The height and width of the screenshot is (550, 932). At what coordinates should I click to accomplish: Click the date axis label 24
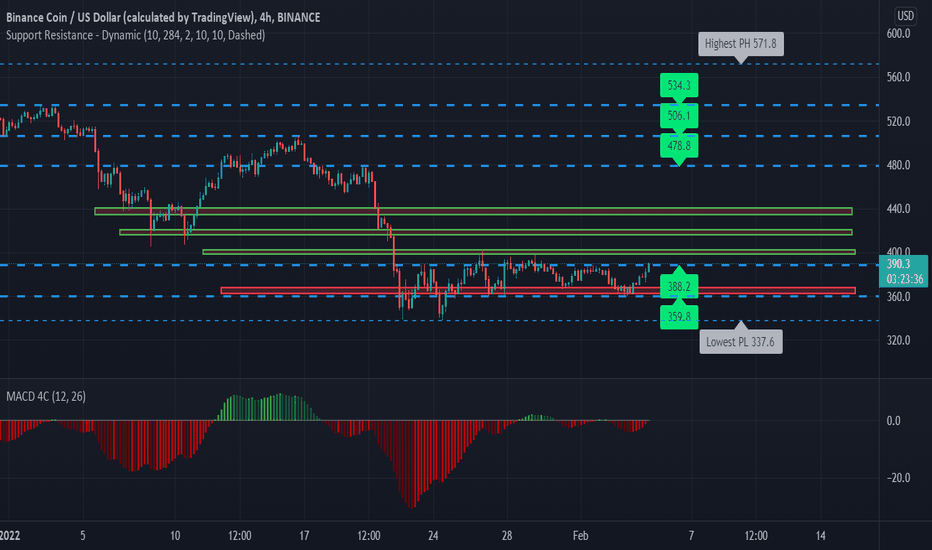point(433,536)
